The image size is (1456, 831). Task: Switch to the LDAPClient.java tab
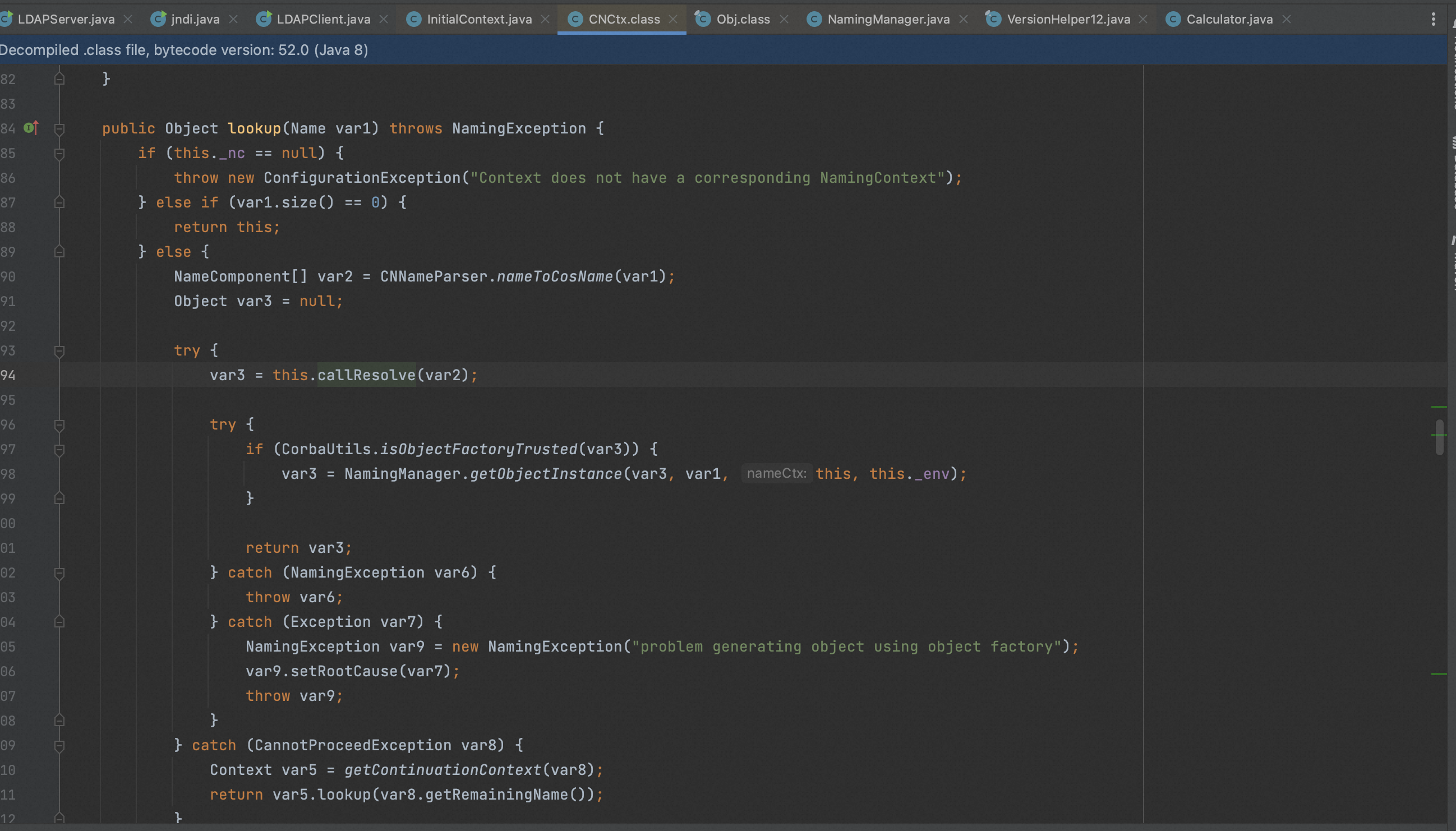[323, 19]
